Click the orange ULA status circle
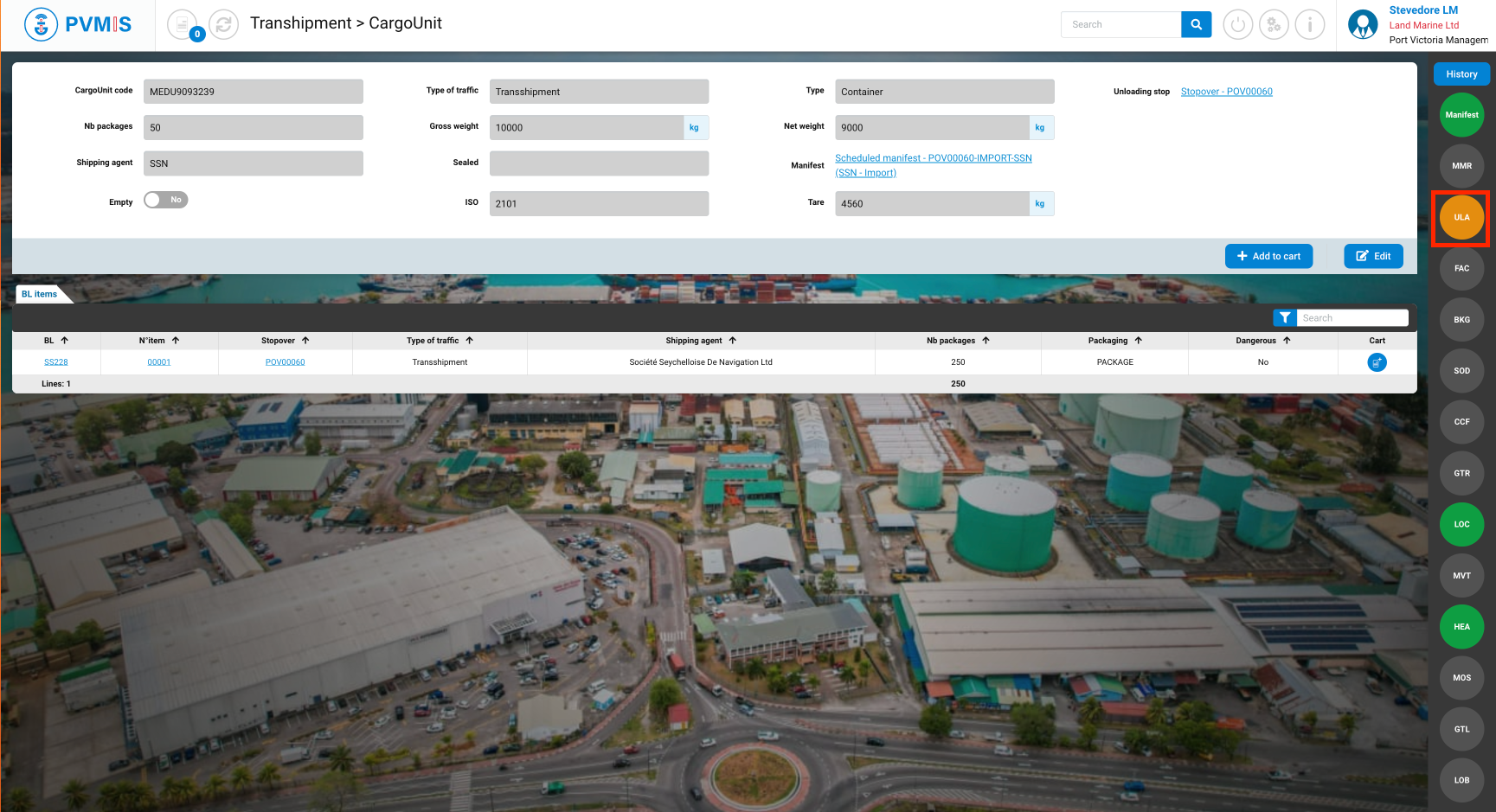Image resolution: width=1496 pixels, height=812 pixels. pyautogui.click(x=1461, y=218)
